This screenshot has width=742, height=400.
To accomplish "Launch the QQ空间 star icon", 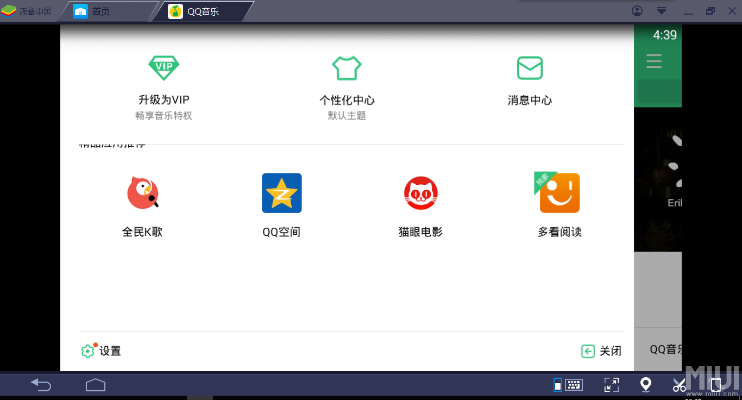I will (282, 193).
